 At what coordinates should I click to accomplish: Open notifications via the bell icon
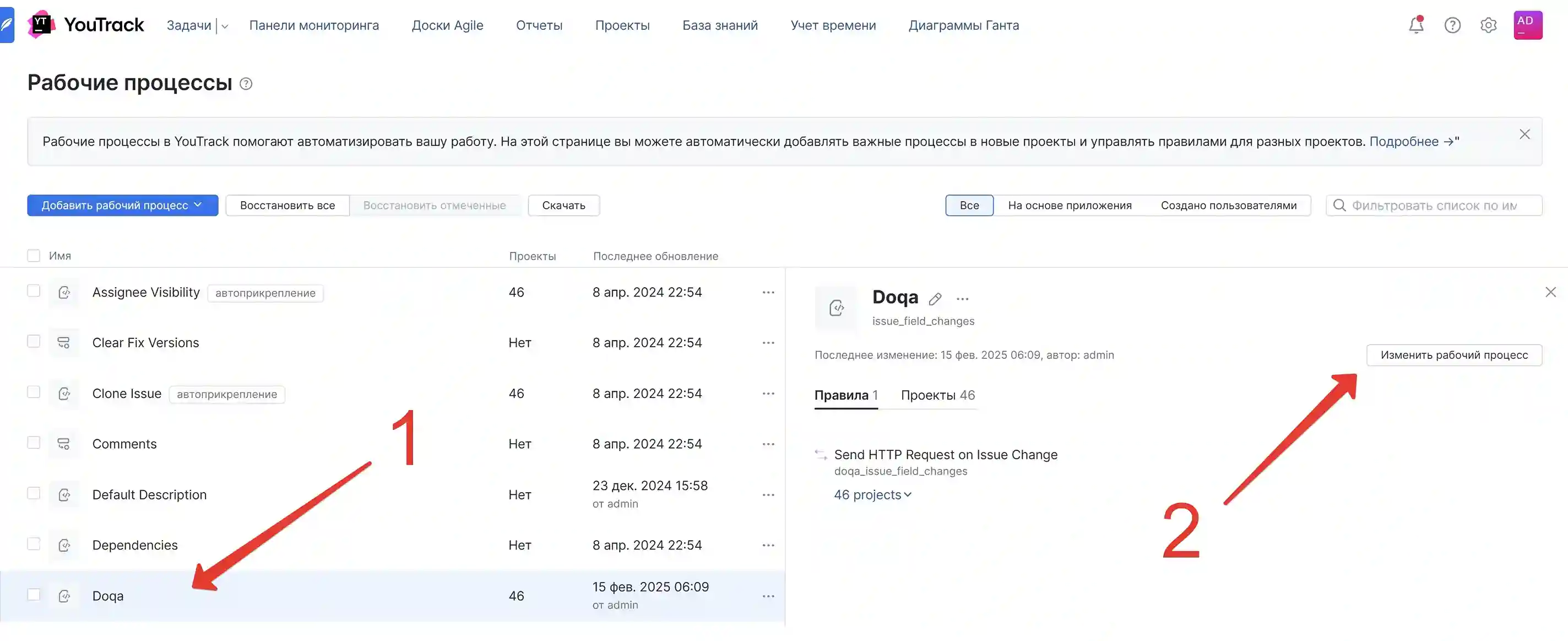[1416, 25]
